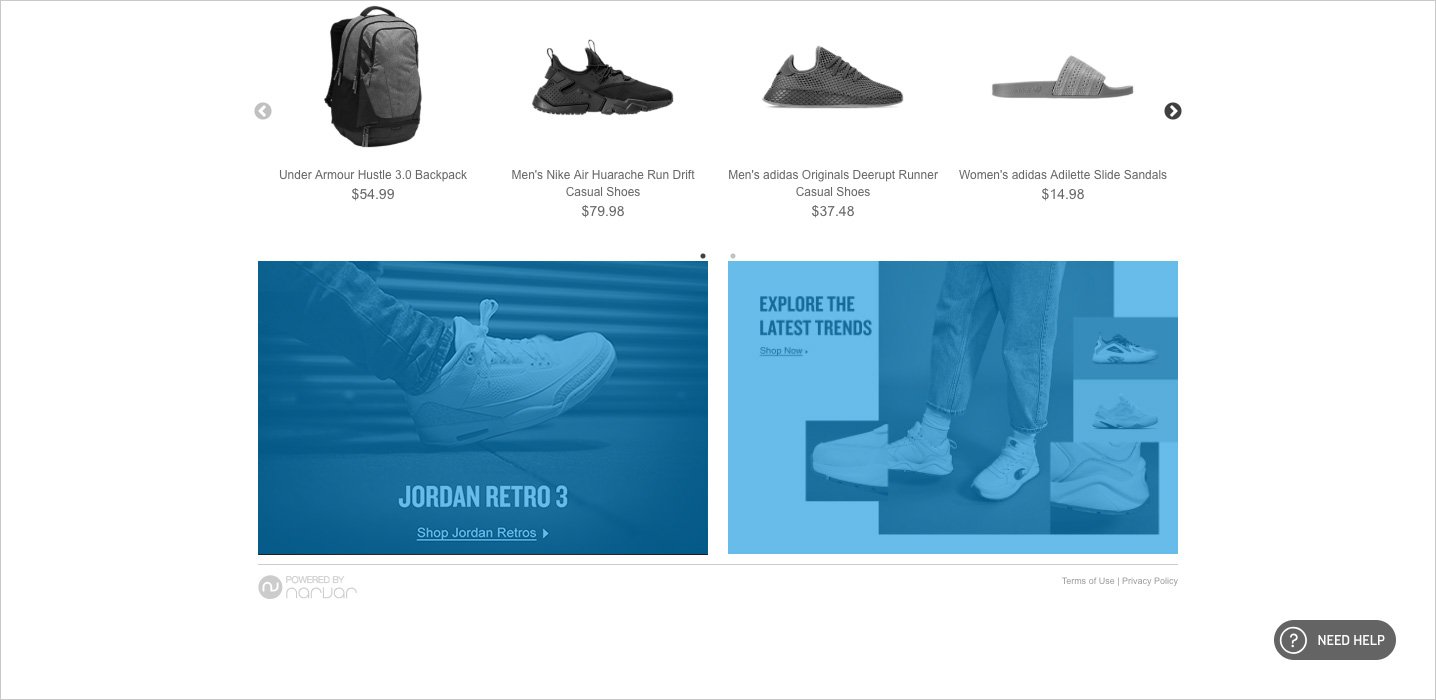Open Shop Jordan Retros link

477,533
